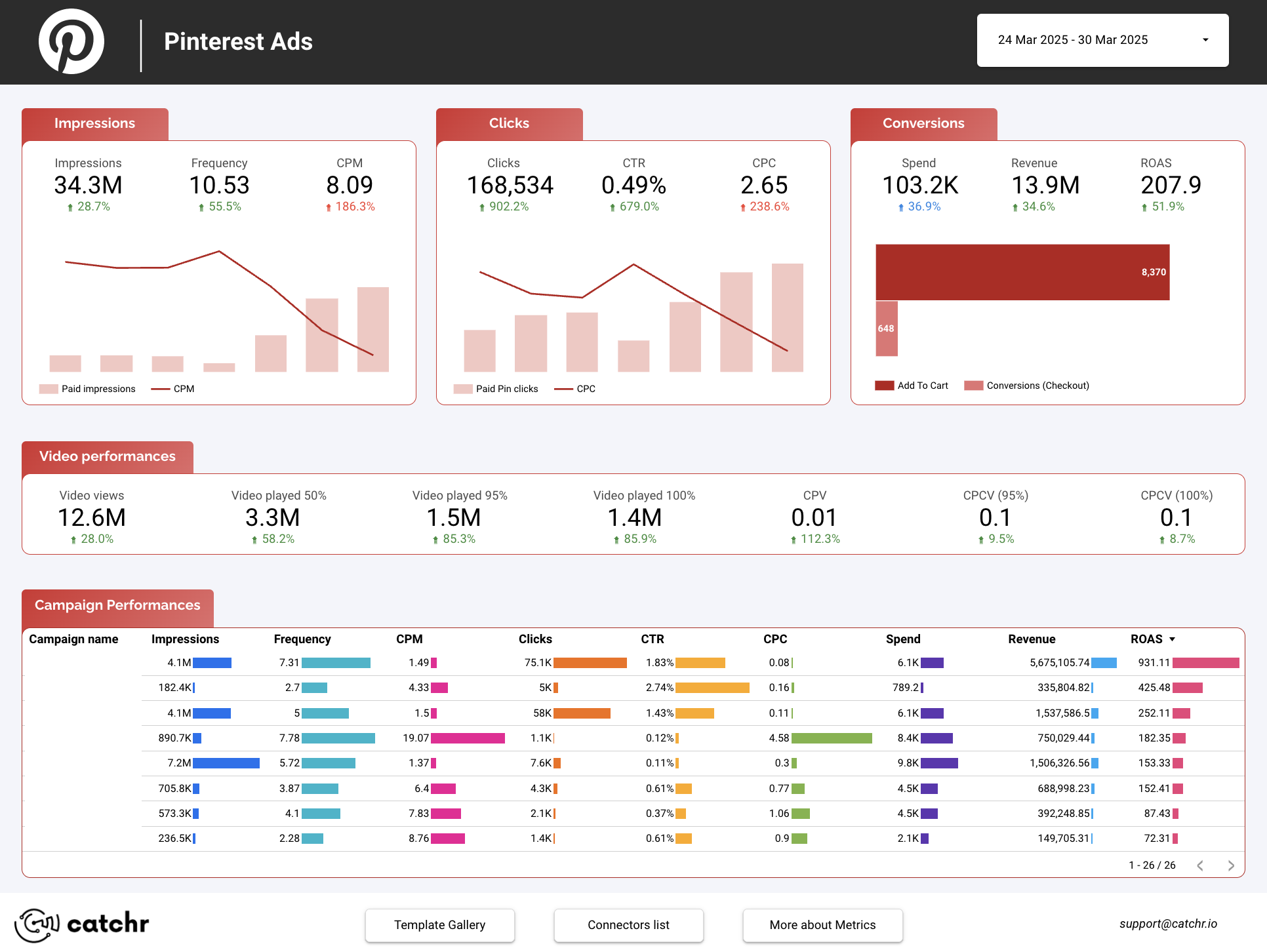Screen dimensions: 1267x952
Task: Click the Add To Cart legend swatch
Action: click(x=885, y=386)
